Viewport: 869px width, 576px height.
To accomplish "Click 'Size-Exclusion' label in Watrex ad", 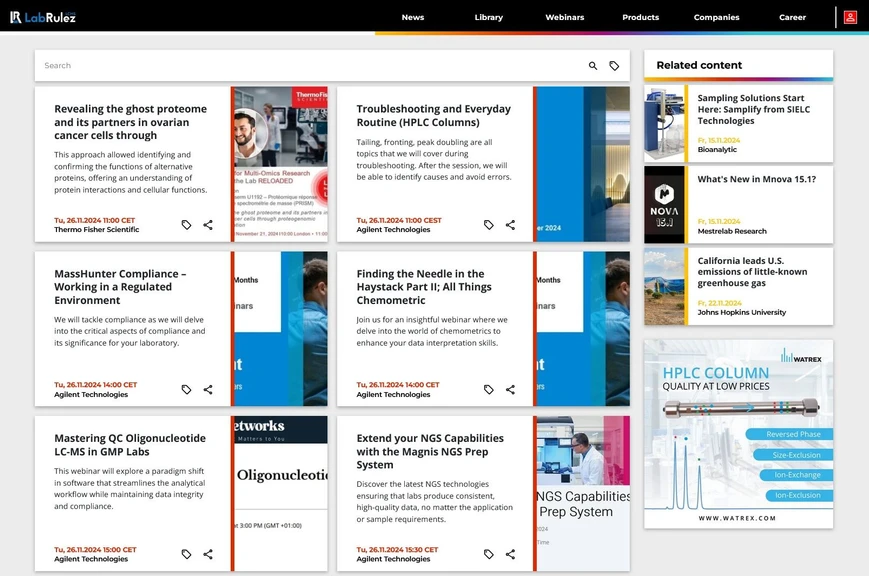I will click(796, 455).
